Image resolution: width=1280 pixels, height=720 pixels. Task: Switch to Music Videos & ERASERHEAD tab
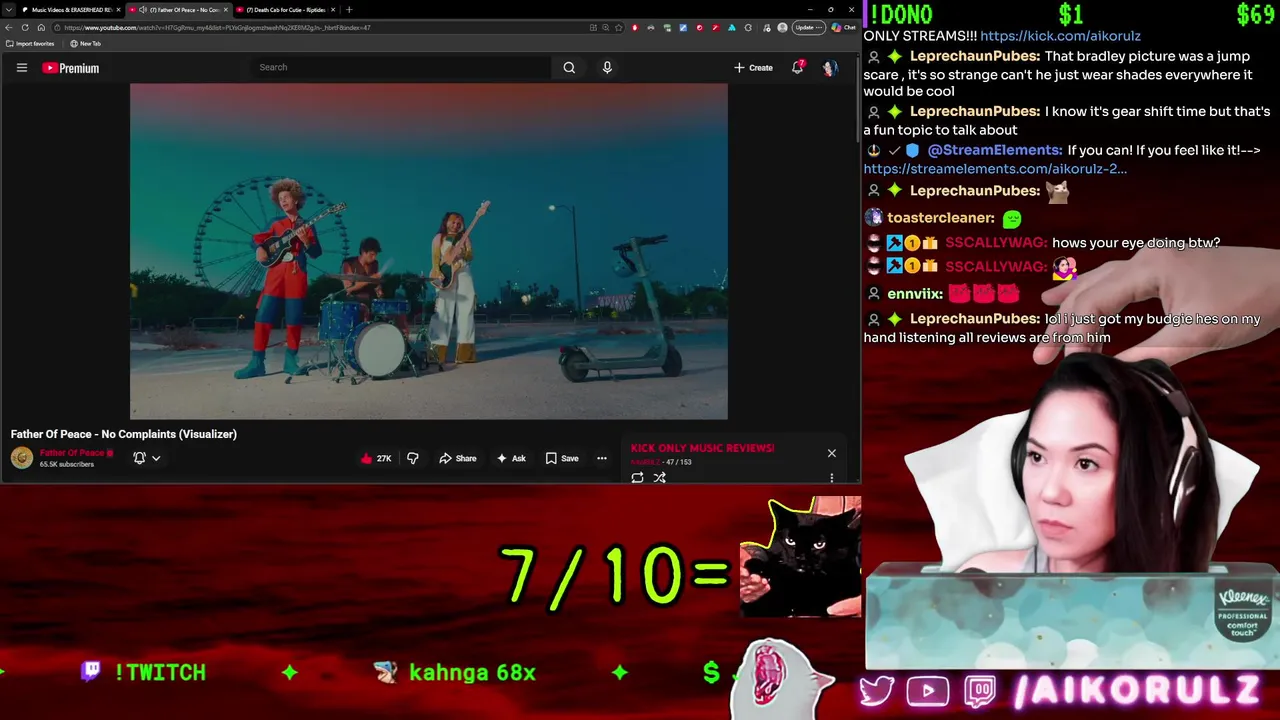coord(70,10)
